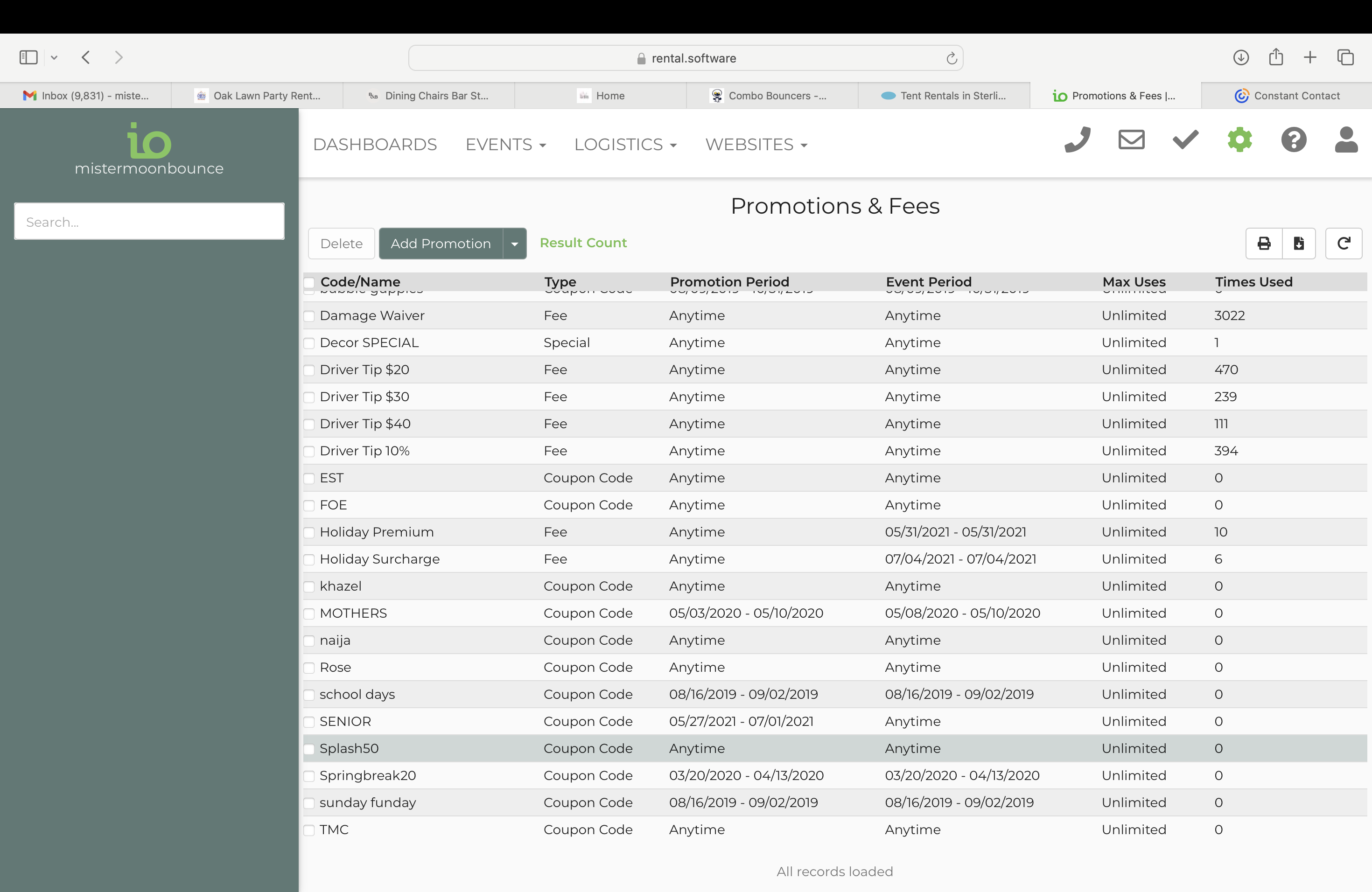Toggle the select-all checkbox in the header row
The width and height of the screenshot is (1372, 892).
coord(310,282)
